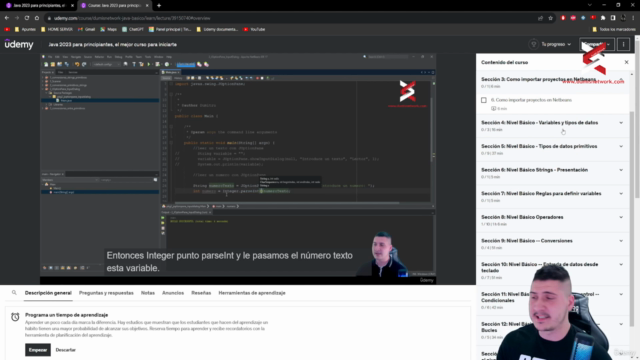
Task: Open the Chrome profile avatar
Action: pos(623,18)
